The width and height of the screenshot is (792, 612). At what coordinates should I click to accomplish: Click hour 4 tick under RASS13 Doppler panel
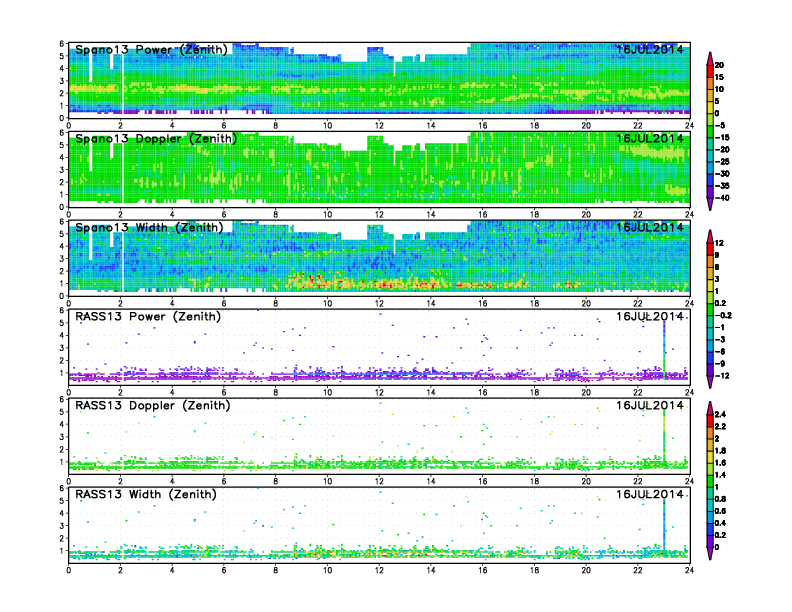click(x=172, y=481)
